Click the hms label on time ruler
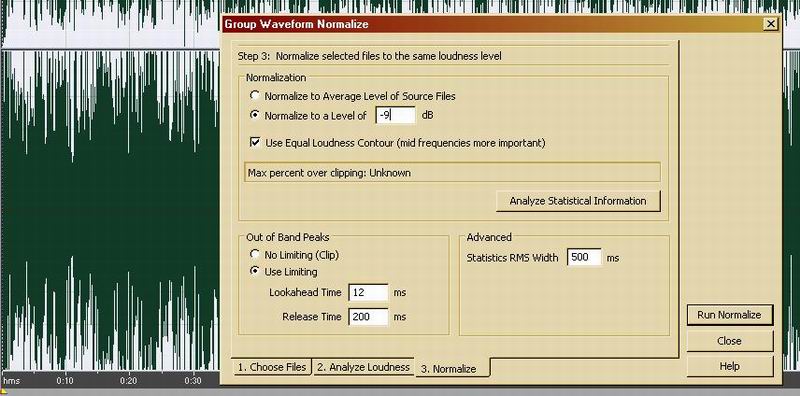The height and width of the screenshot is (396, 800). tap(11, 381)
